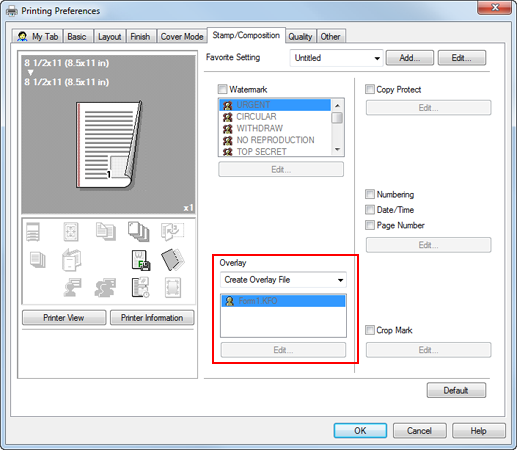Click Edit... under the Overlay file list
The height and width of the screenshot is (450, 517).
pyautogui.click(x=283, y=350)
